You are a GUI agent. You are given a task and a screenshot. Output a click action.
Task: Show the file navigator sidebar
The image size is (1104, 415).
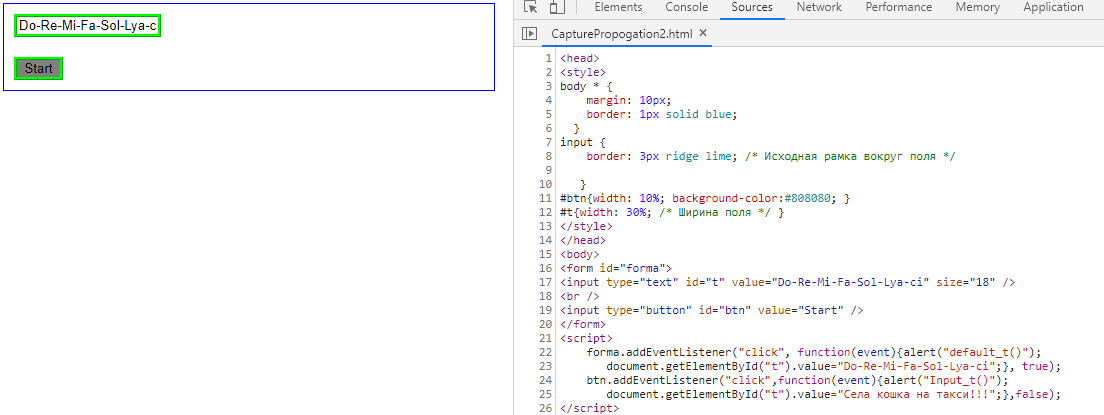(530, 34)
